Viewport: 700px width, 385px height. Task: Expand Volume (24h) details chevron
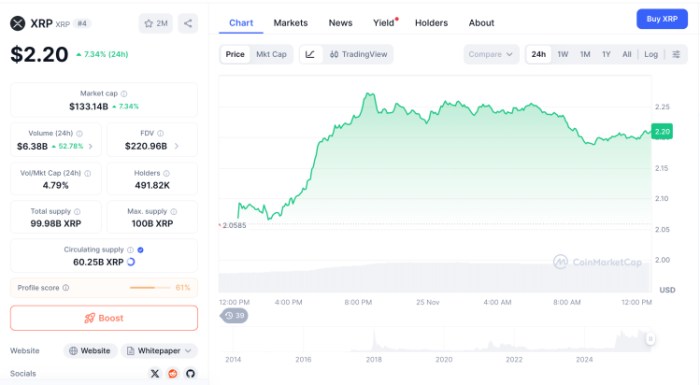pos(91,146)
